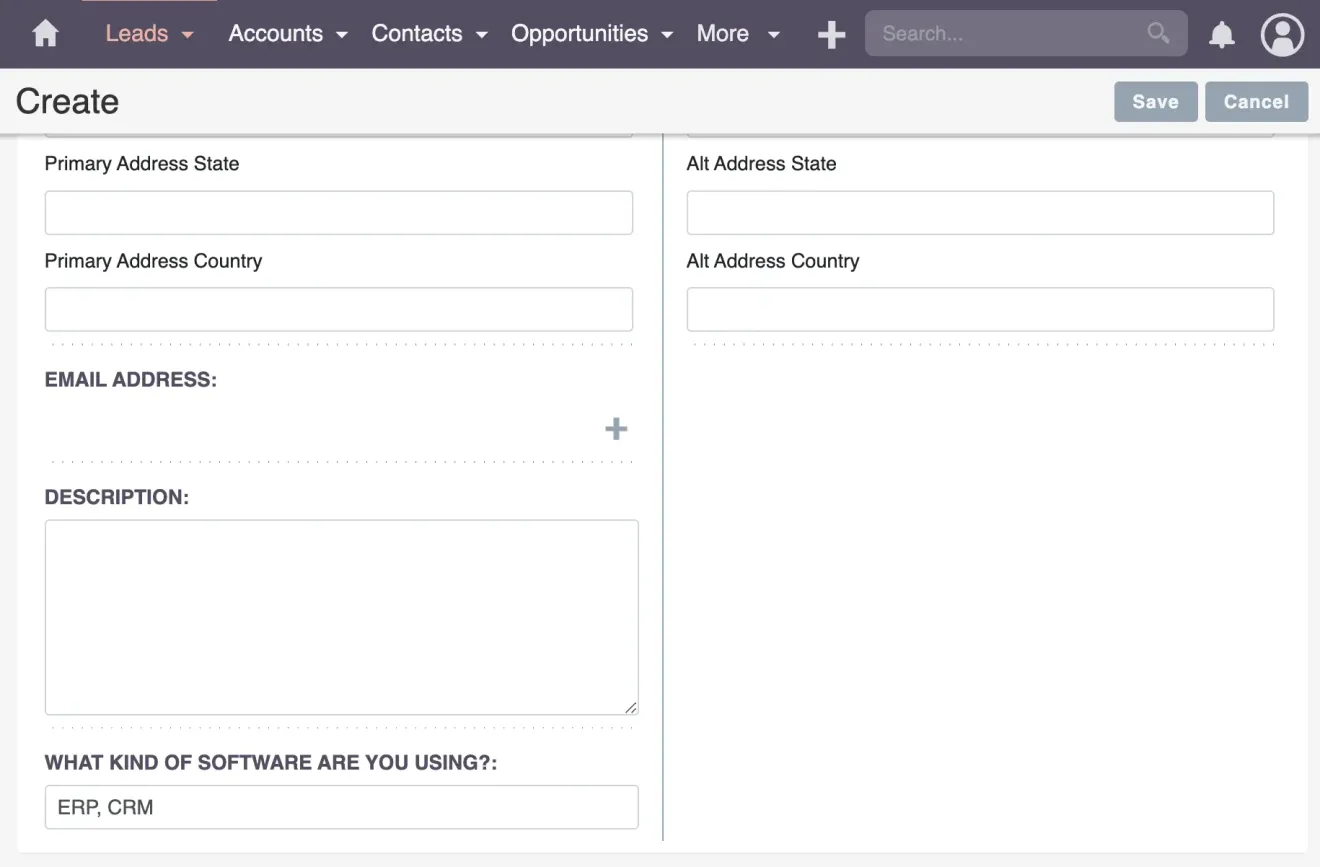Add a new email address with plus icon

tap(615, 428)
